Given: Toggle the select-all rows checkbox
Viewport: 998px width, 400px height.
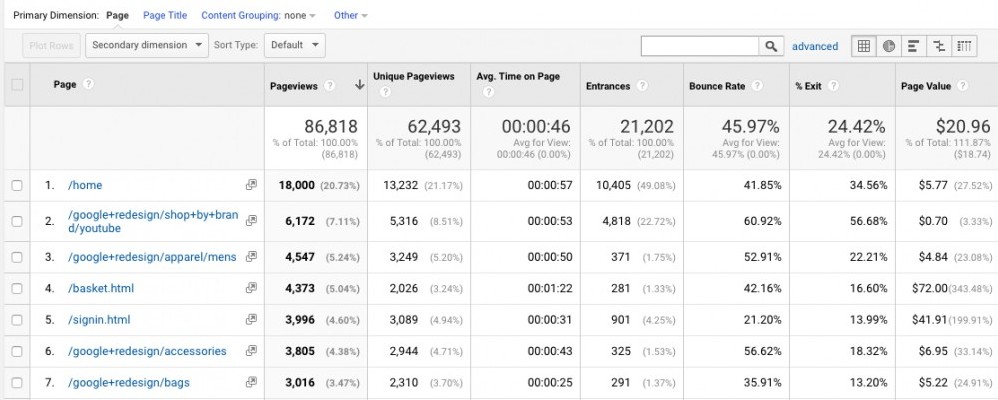Looking at the screenshot, I should [17, 84].
